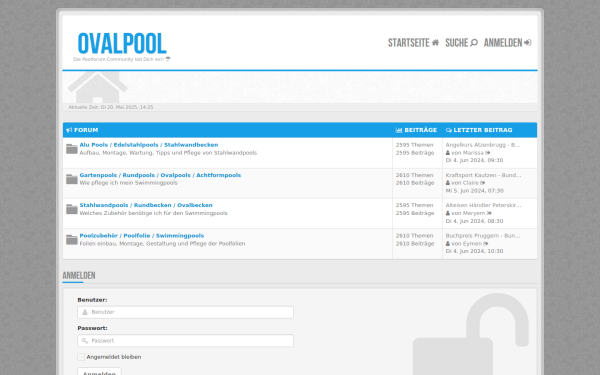The height and width of the screenshot is (375, 600).
Task: Click view-latest-post icon next to Eymen
Action: [486, 243]
